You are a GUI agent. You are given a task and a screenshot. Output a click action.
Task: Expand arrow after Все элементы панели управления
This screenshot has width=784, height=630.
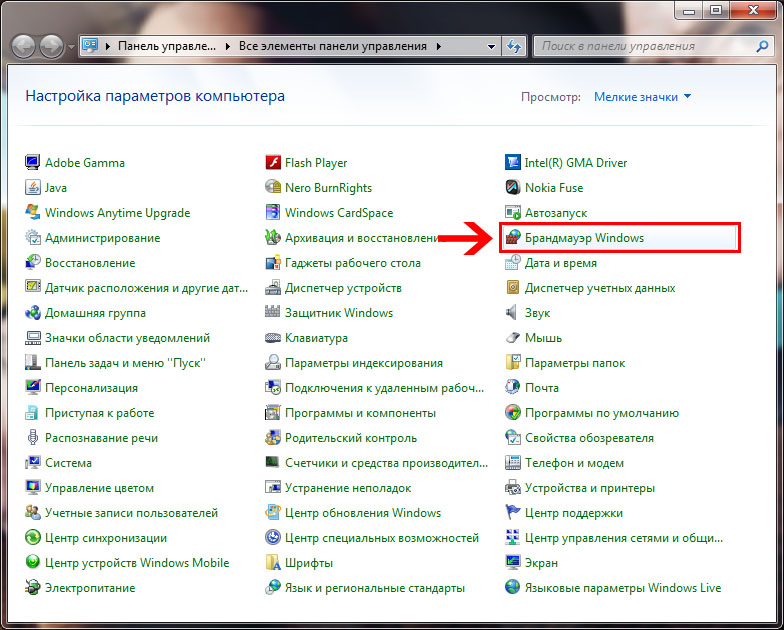(438, 46)
